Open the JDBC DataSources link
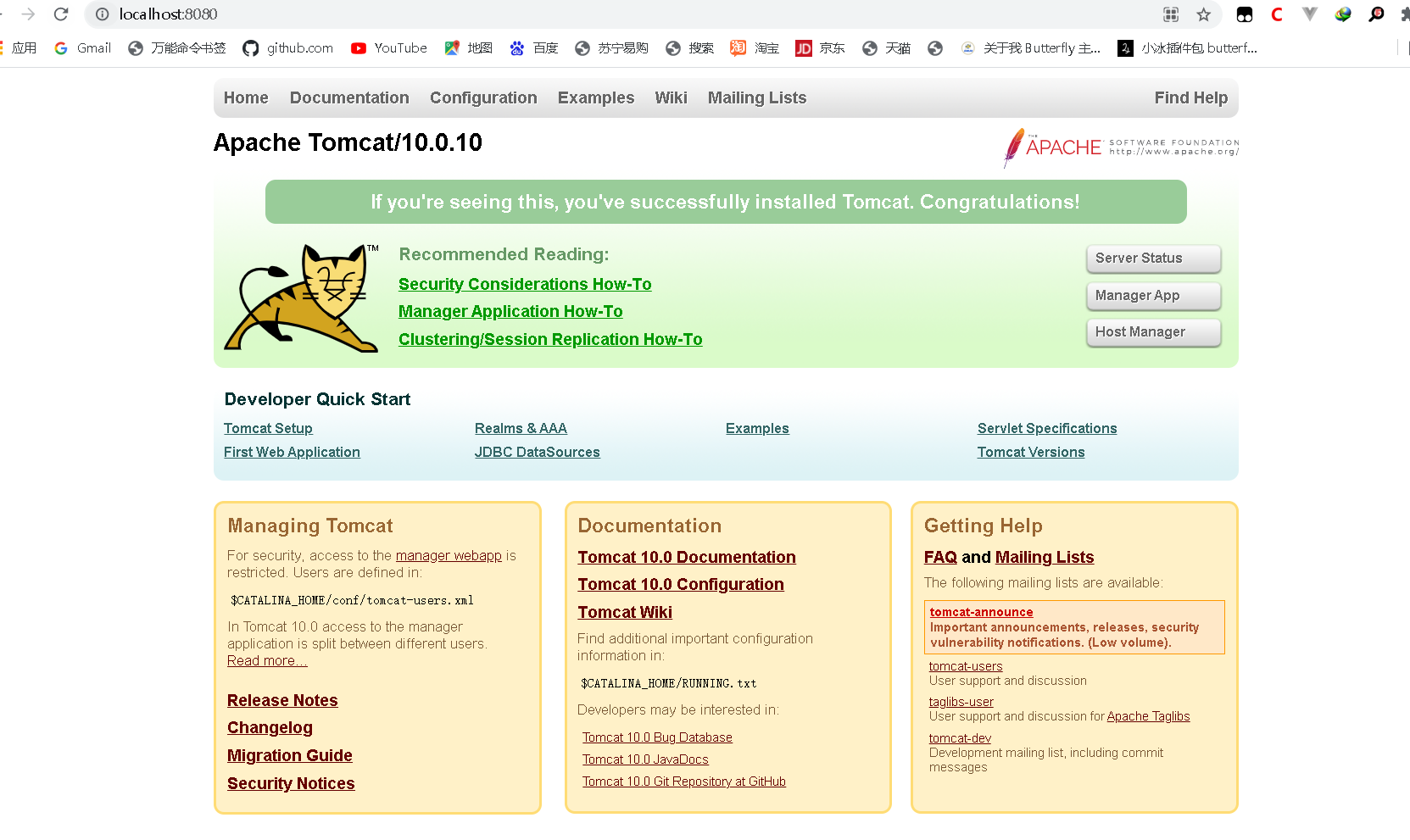The width and height of the screenshot is (1410, 840). click(537, 452)
